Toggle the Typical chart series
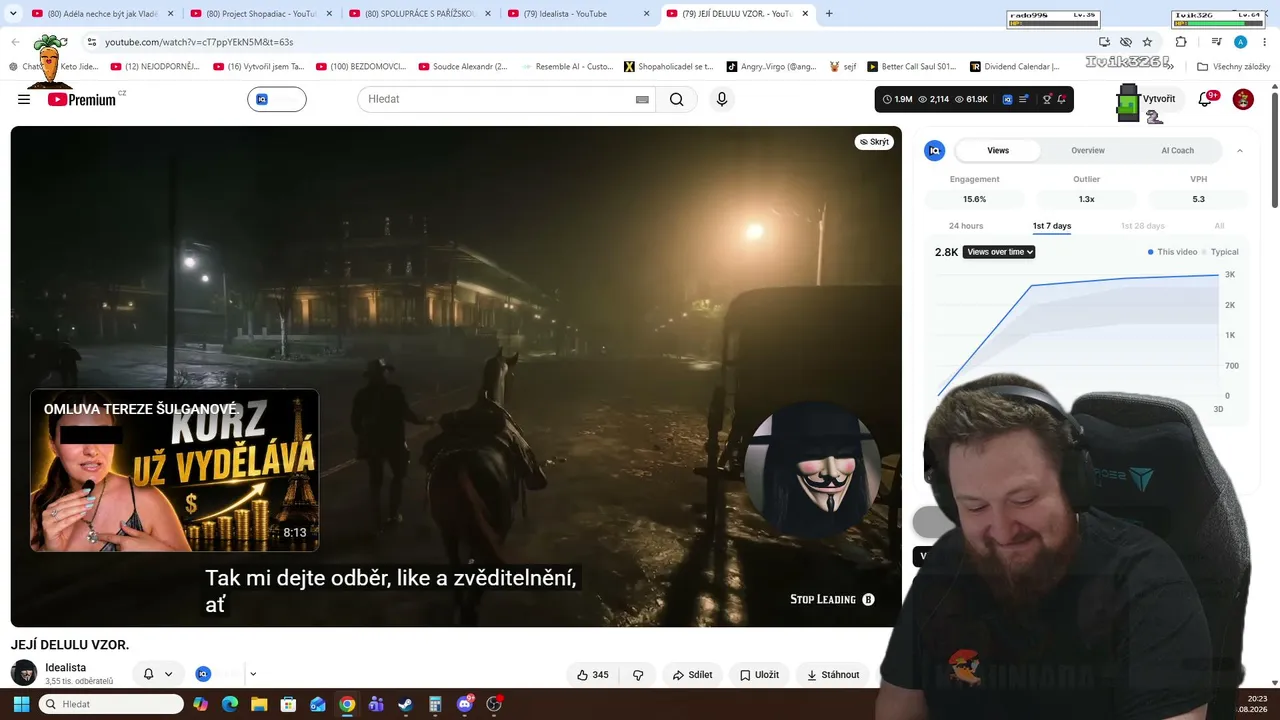Image resolution: width=1280 pixels, height=720 pixels. tap(1220, 252)
